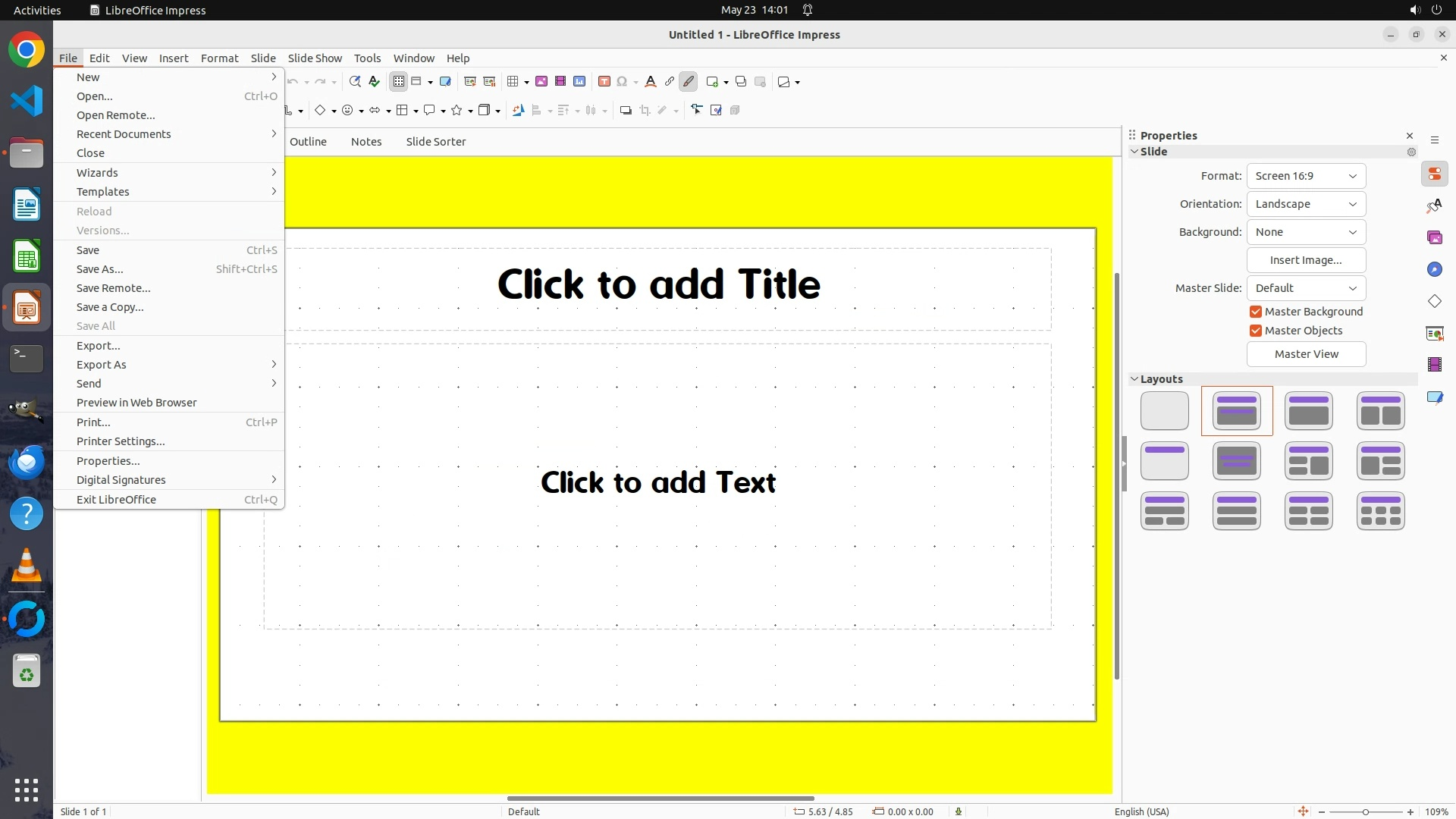Viewport: 1456px width, 819px height.
Task: Open the Gallery deck in sidebar
Action: [1434, 238]
